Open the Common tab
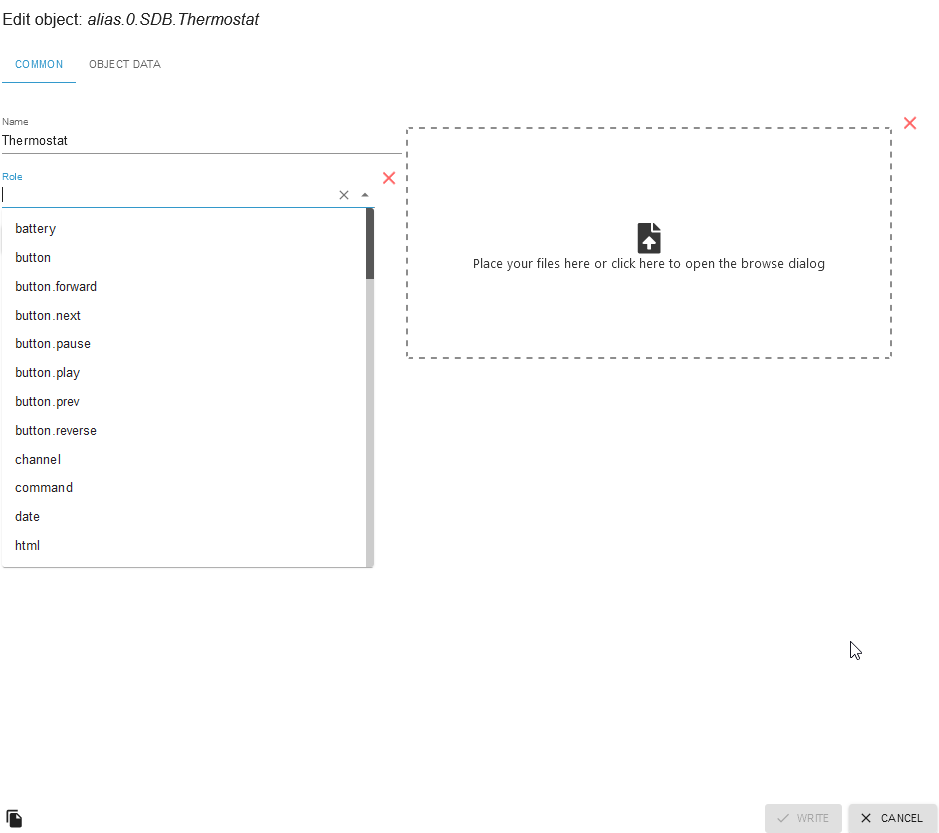The width and height of the screenshot is (939, 833). tap(39, 65)
